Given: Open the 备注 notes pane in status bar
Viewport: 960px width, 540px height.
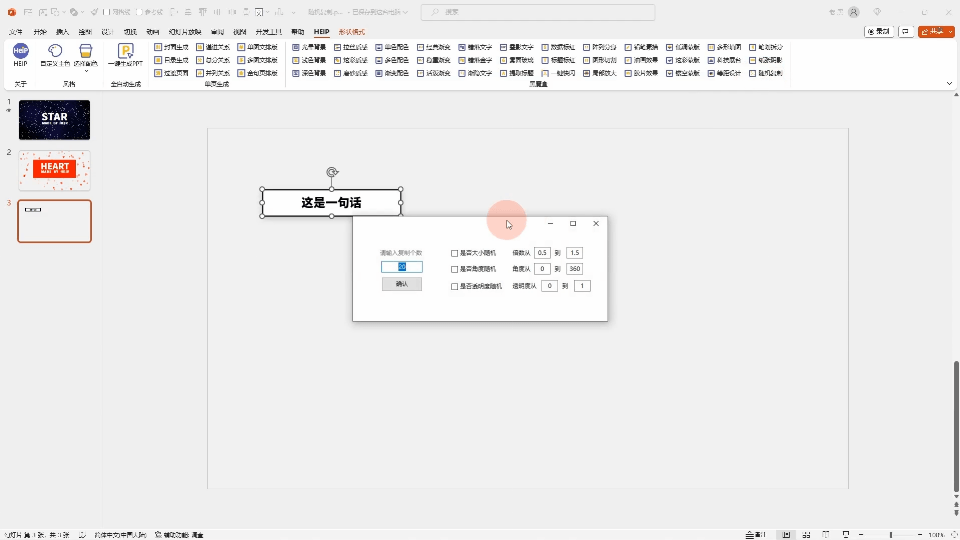Looking at the screenshot, I should click(756, 534).
